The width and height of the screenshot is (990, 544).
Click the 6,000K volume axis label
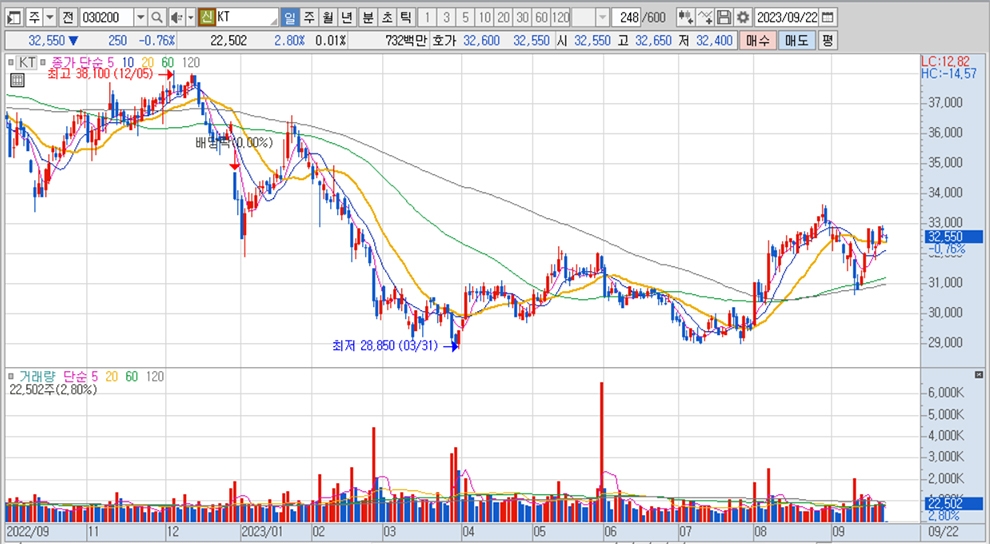coord(944,392)
